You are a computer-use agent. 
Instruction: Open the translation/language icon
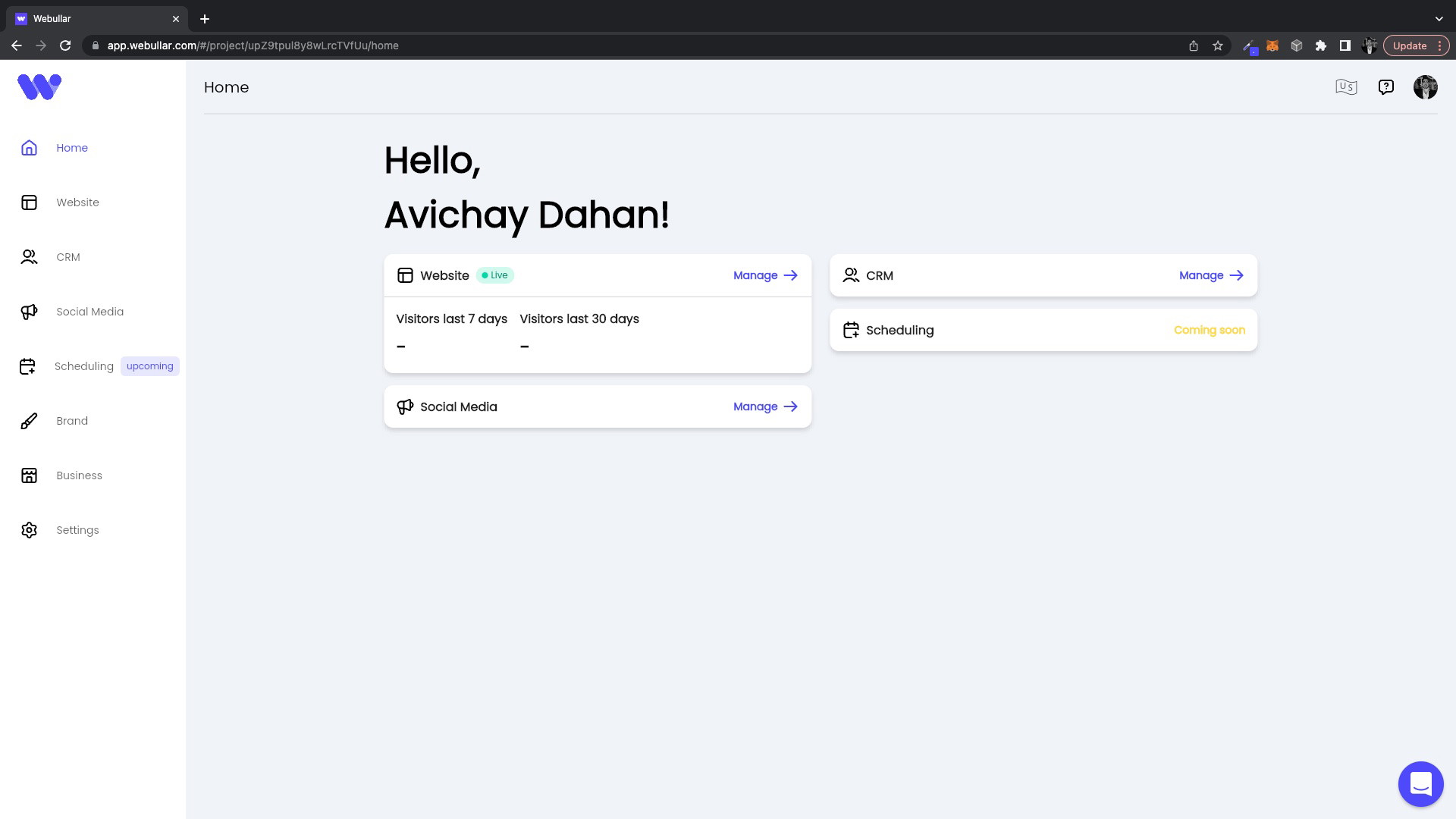point(1346,87)
